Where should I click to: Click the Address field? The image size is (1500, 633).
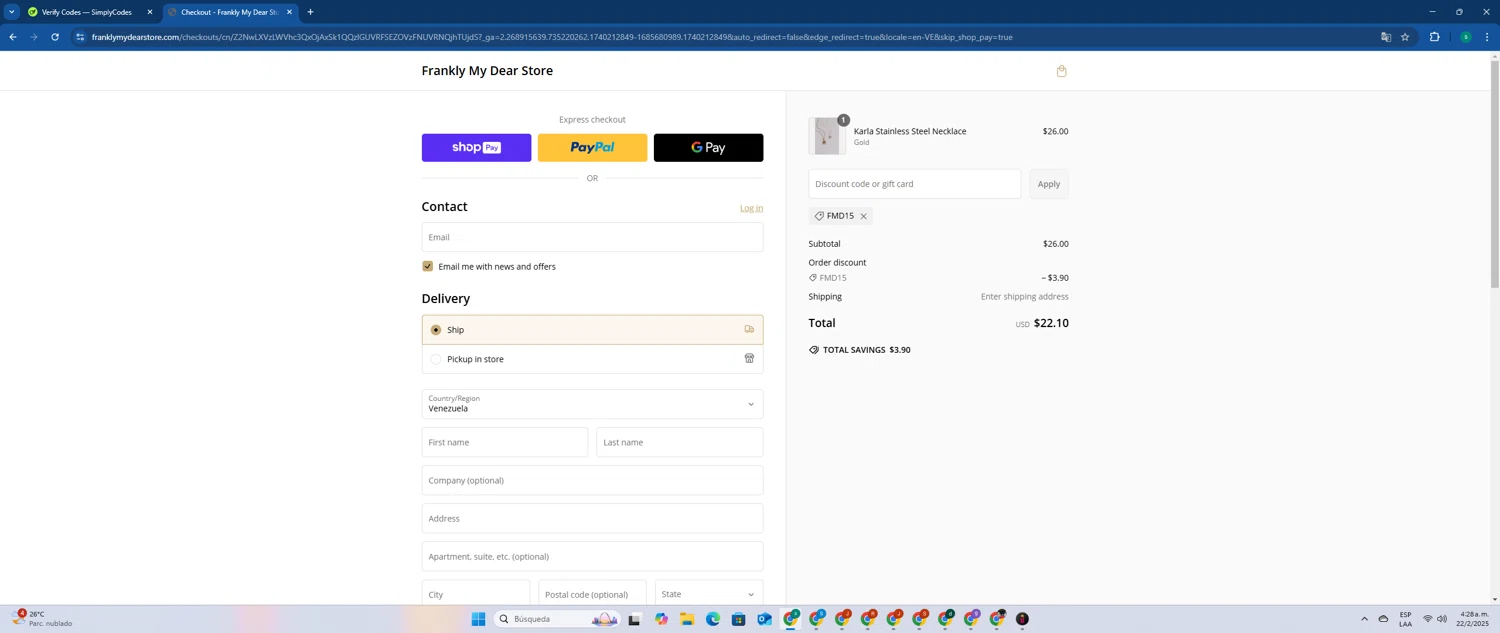coord(592,518)
